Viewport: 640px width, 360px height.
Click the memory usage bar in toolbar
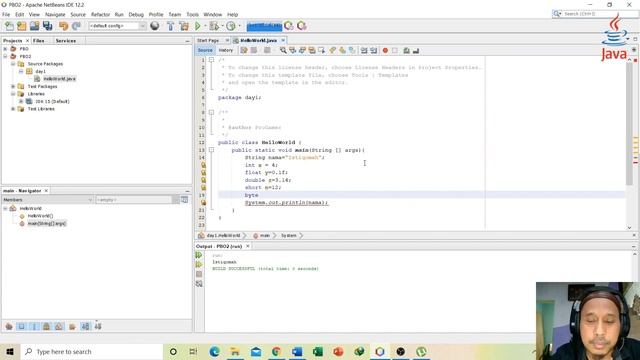(x=264, y=26)
